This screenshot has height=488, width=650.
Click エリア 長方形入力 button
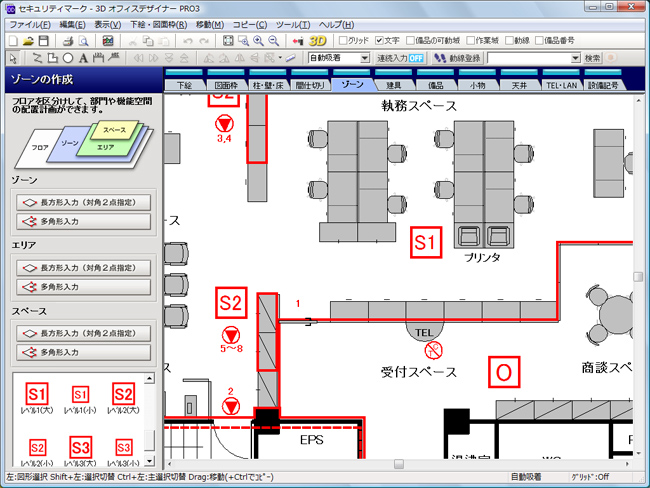pyautogui.click(x=83, y=268)
